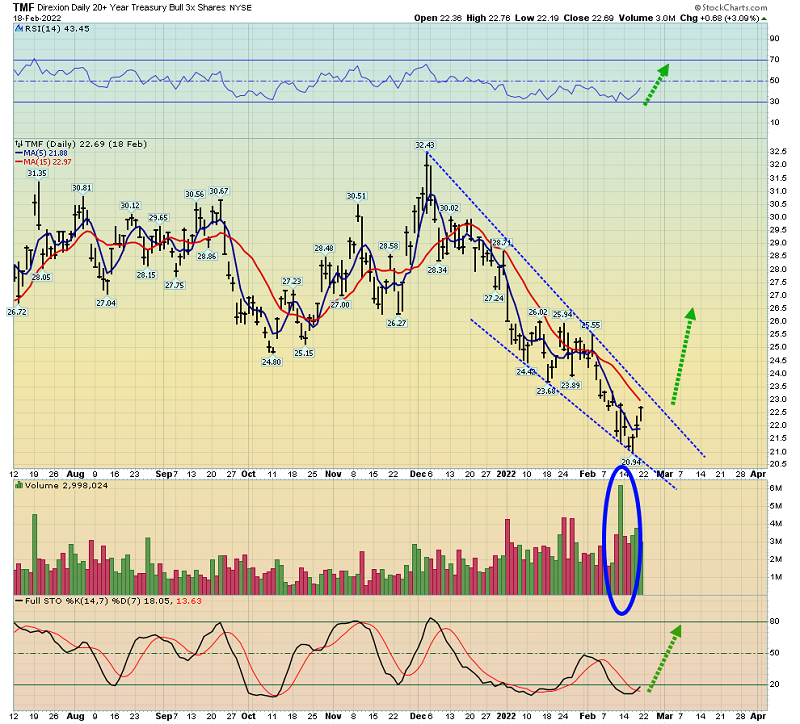The image size is (800, 724).
Task: Click the green bars icon before Volume 2,998,024
Action: [x=18, y=486]
